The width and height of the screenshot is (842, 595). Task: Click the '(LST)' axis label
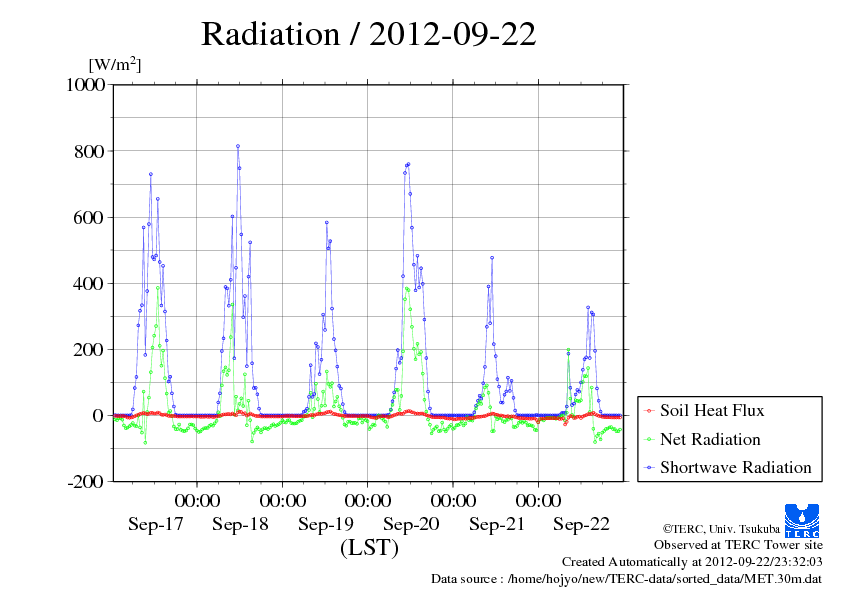[369, 548]
